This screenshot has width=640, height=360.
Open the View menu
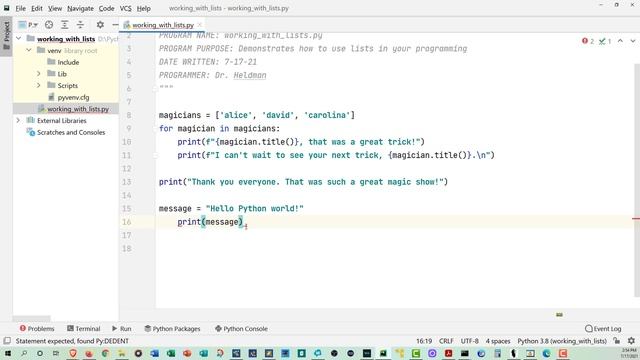(x=55, y=8)
